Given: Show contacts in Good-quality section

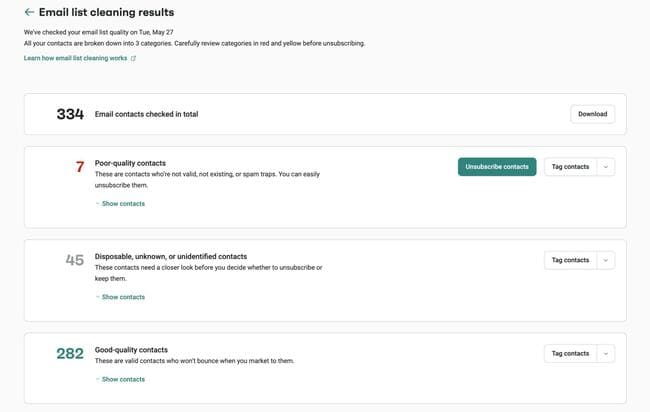Looking at the screenshot, I should tap(120, 379).
